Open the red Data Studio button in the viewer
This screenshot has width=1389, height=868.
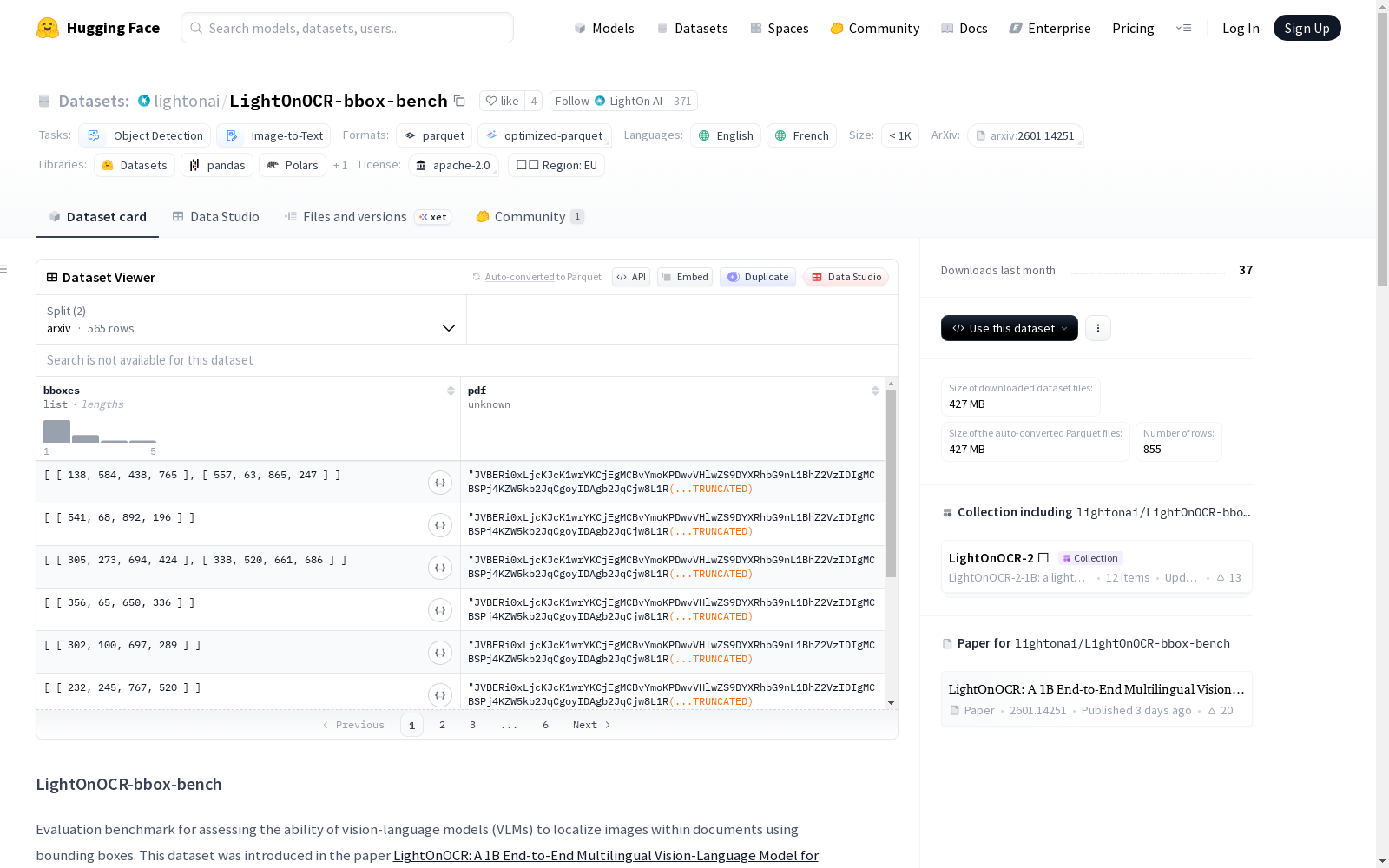click(846, 277)
